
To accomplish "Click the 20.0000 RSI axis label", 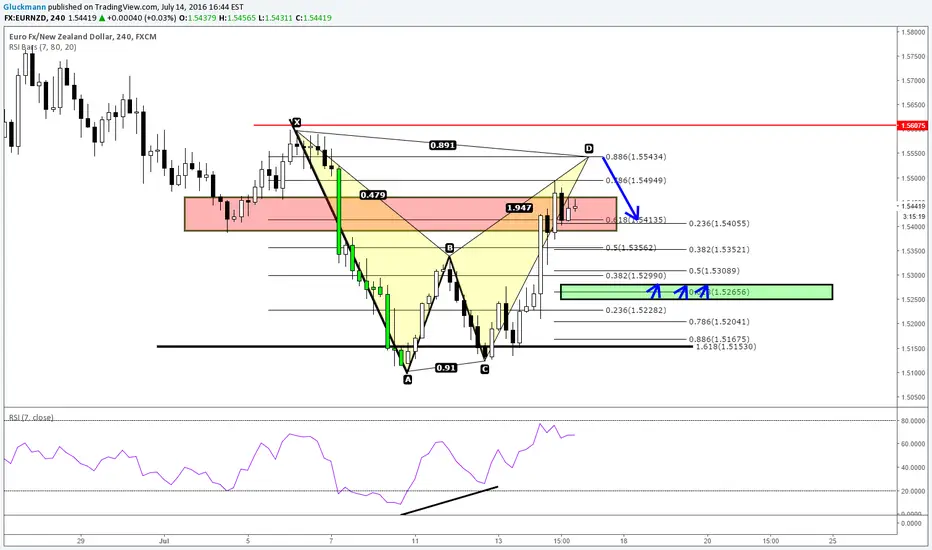I will click(912, 492).
